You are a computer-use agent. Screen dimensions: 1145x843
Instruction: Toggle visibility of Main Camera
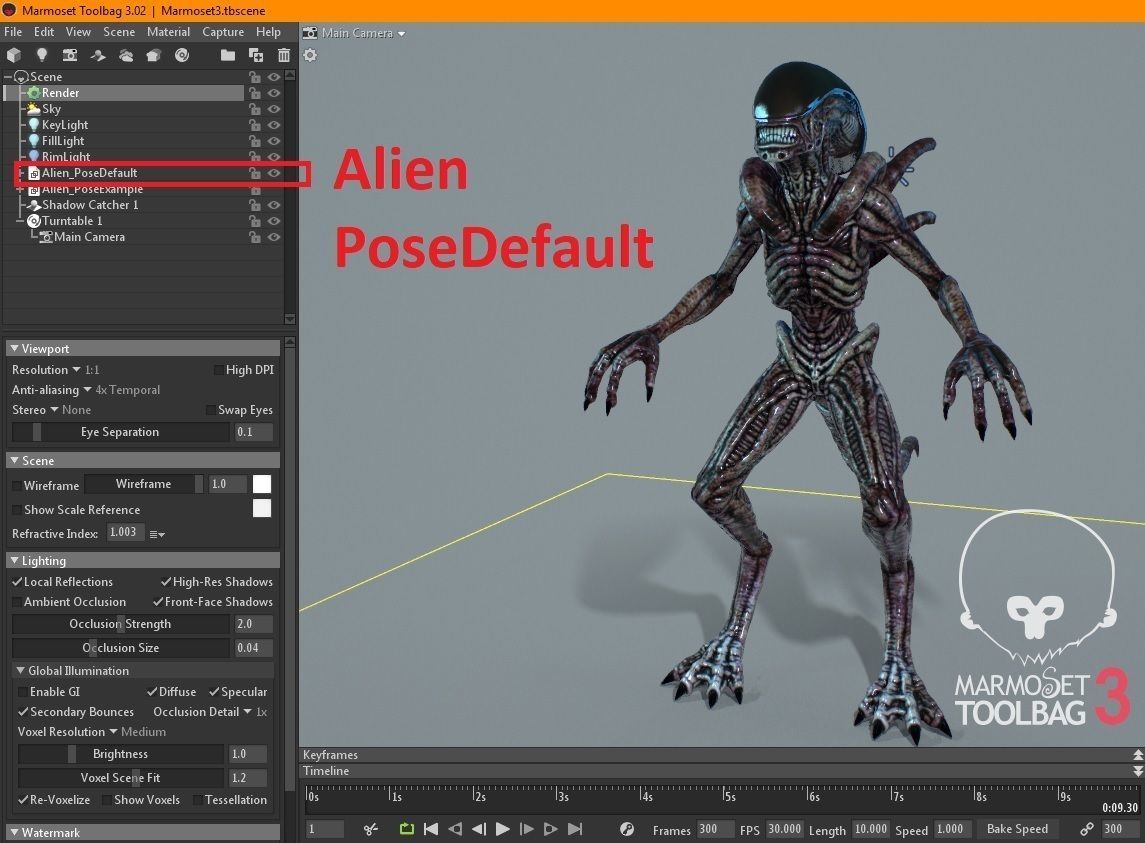[x=274, y=237]
